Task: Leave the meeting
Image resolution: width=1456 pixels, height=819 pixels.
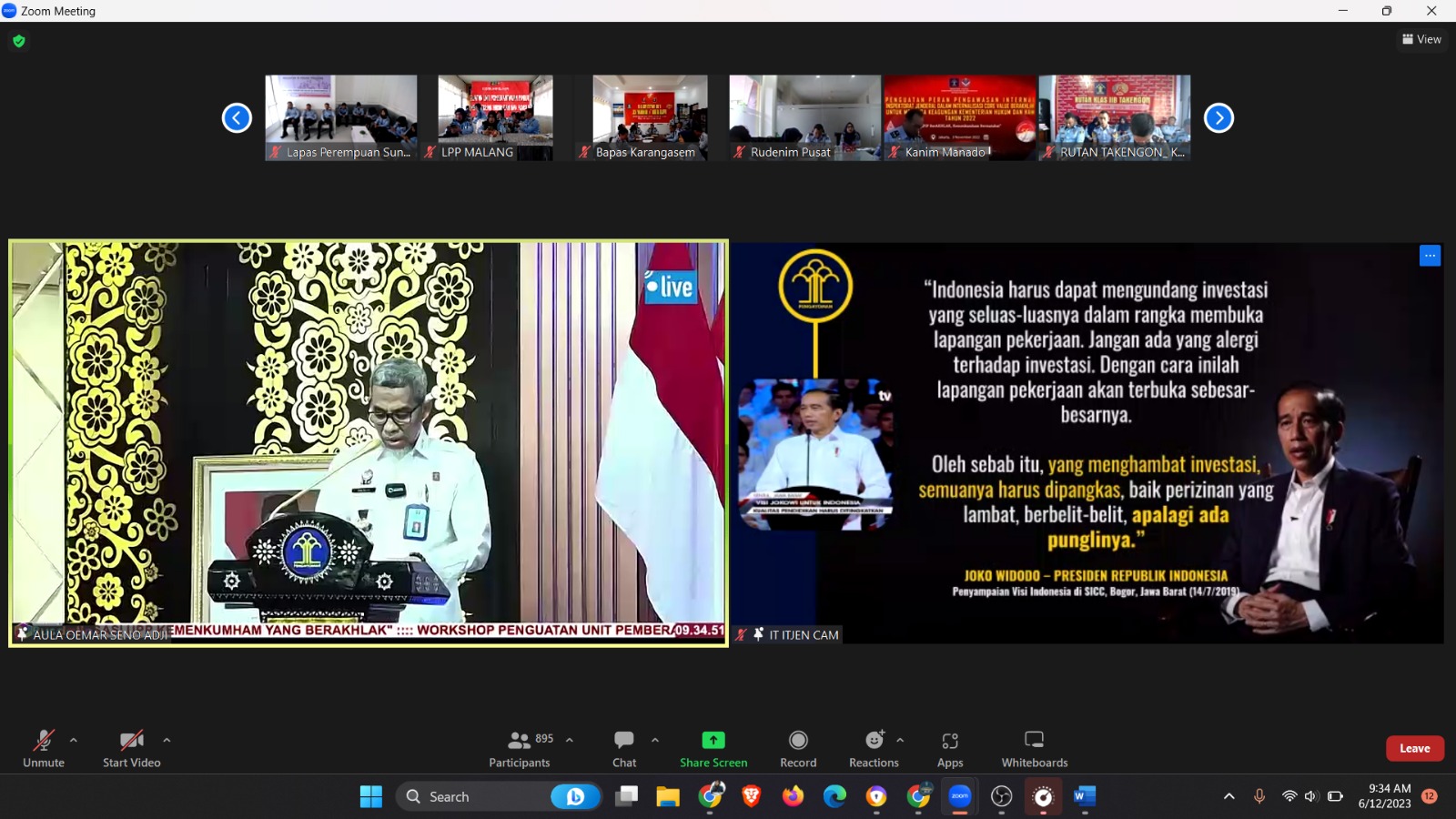Action: point(1414,748)
